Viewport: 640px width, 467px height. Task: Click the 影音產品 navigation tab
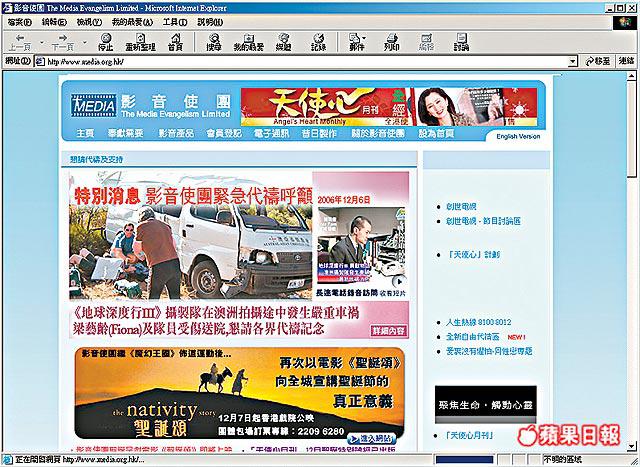(x=176, y=133)
